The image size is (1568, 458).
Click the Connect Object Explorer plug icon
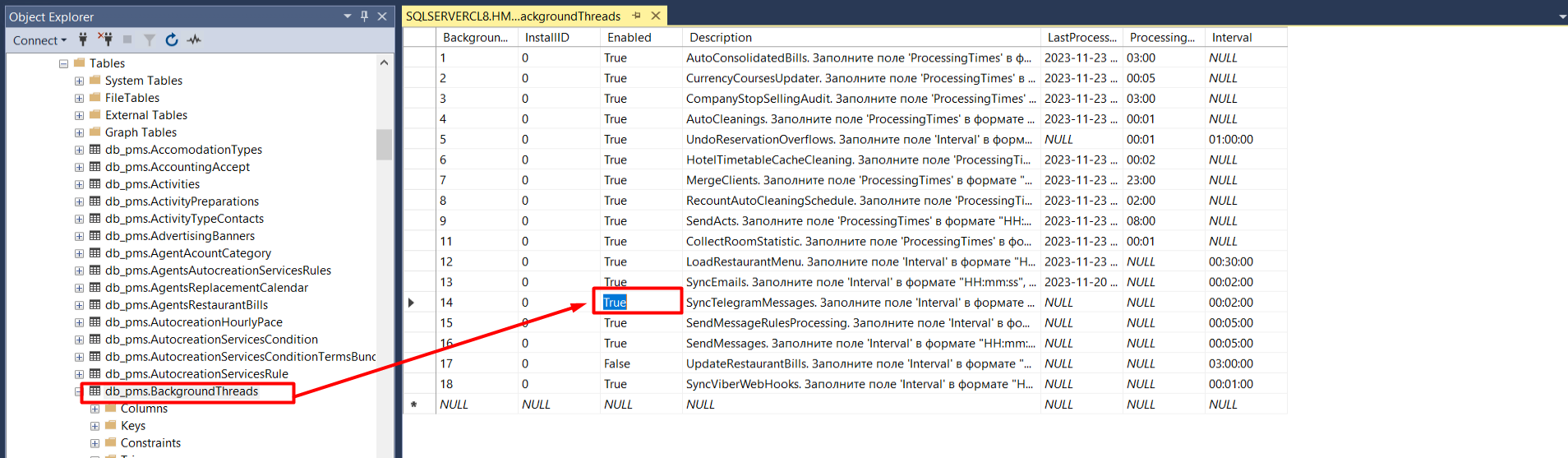coord(82,39)
